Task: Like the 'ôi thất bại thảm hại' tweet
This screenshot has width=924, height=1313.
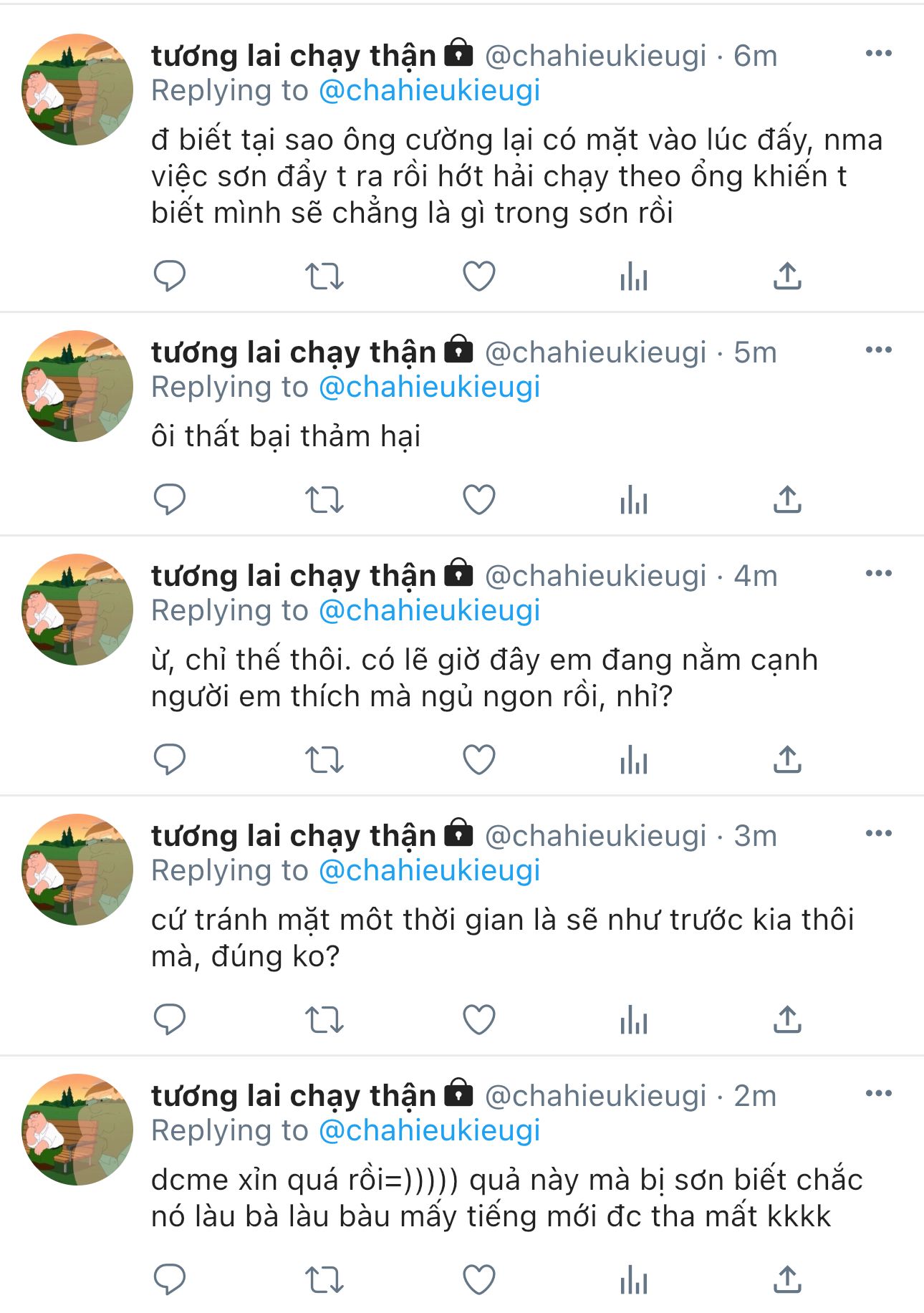Action: (x=479, y=500)
